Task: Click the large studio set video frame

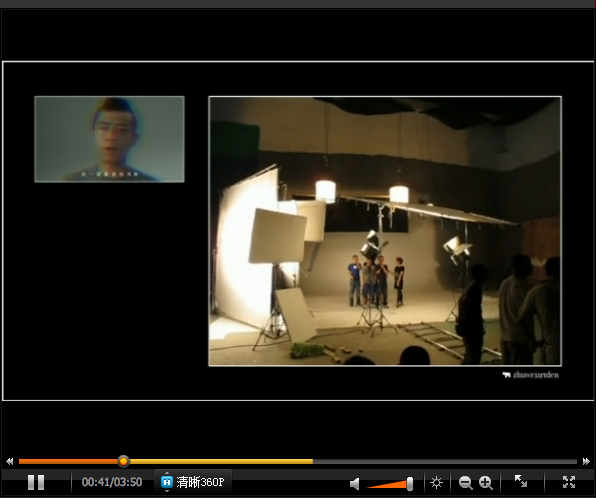Action: click(x=385, y=231)
